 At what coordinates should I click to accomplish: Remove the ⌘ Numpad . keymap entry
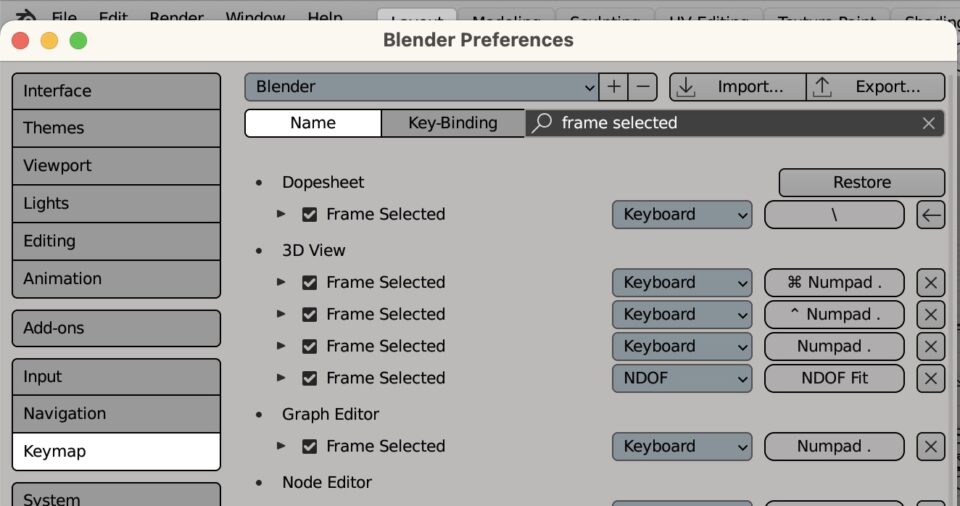click(931, 282)
